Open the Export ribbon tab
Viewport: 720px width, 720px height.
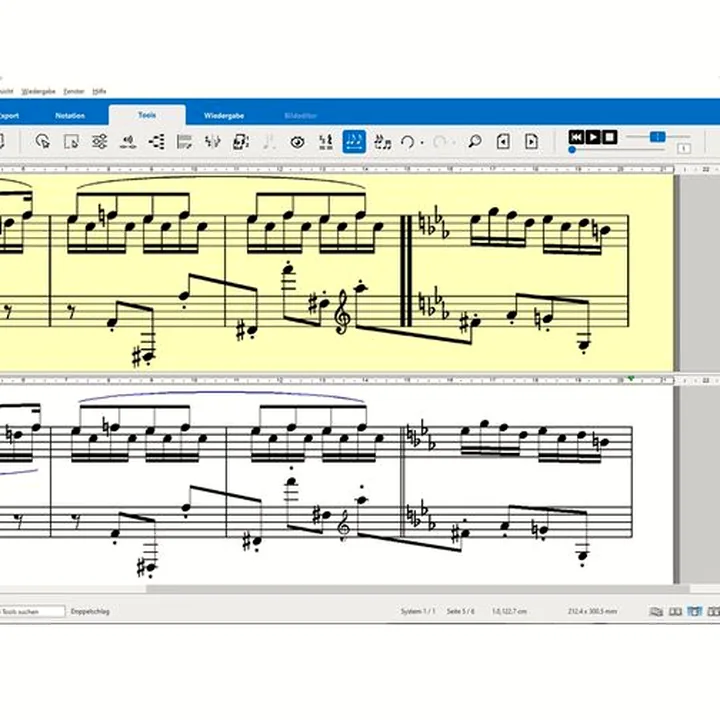[x=8, y=116]
